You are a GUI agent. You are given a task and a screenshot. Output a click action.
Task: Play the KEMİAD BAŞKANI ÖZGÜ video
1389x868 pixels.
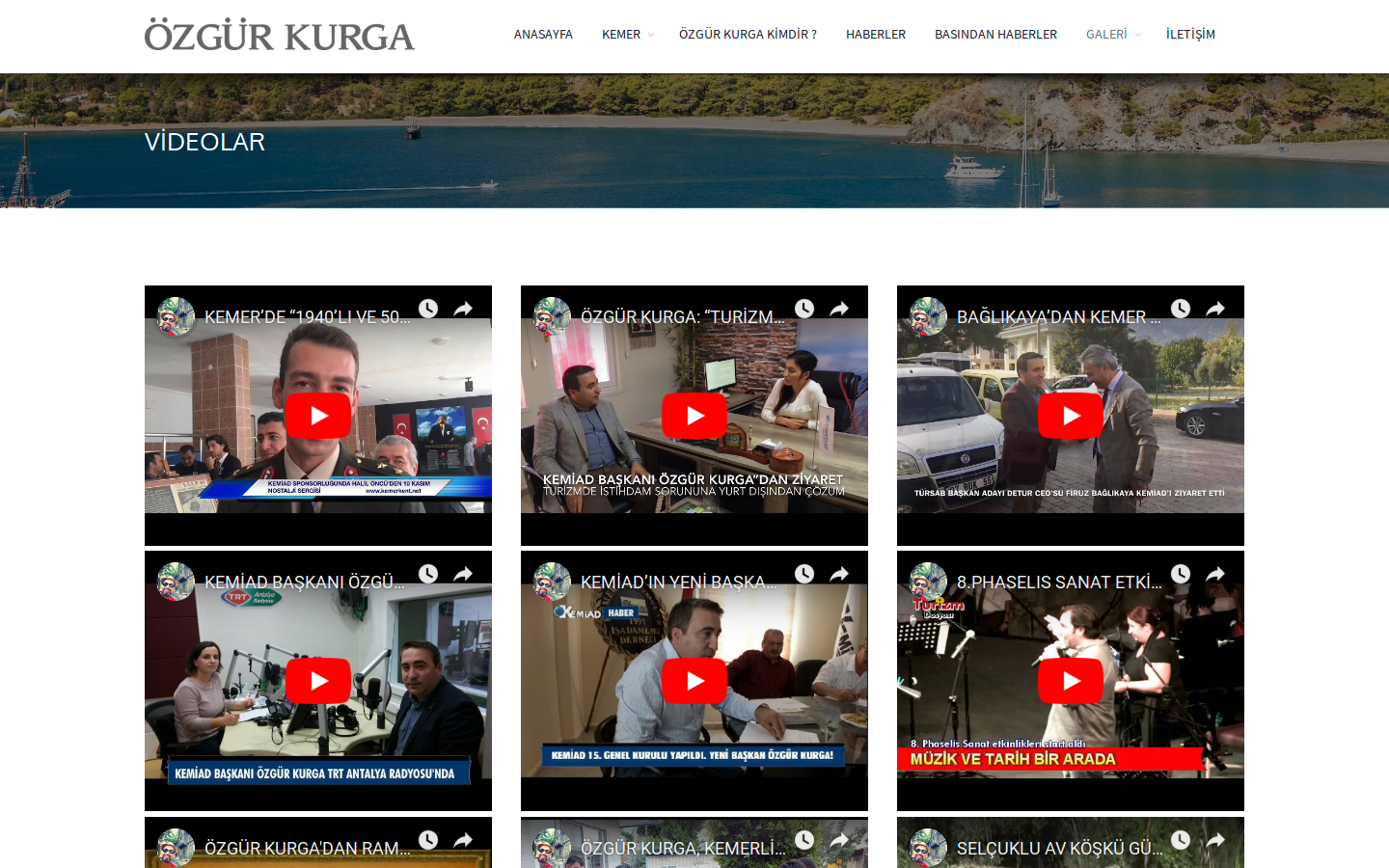(x=318, y=681)
